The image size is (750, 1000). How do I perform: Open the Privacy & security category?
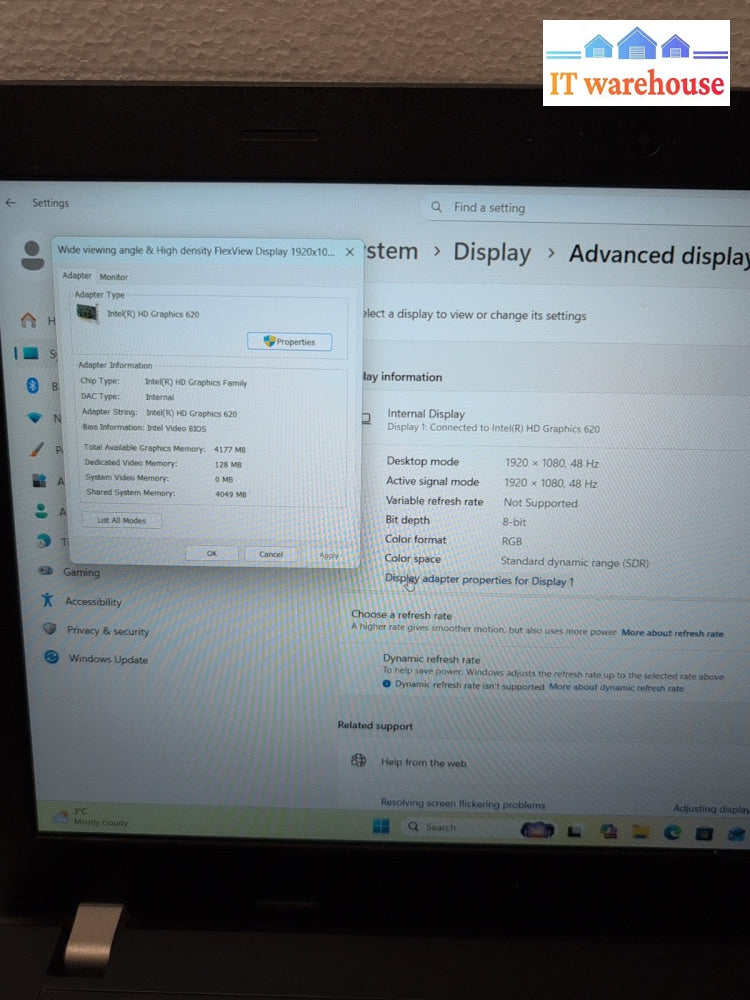click(108, 631)
